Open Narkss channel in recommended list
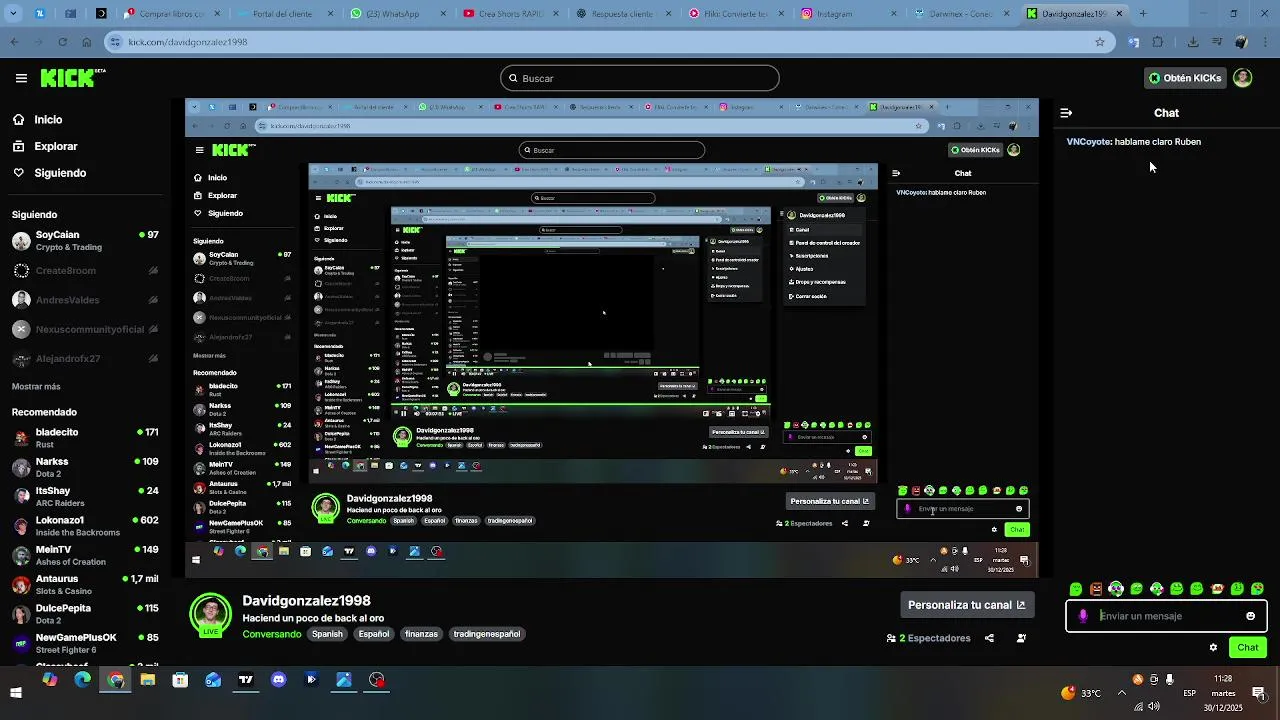This screenshot has height=720, width=1280. [84, 467]
